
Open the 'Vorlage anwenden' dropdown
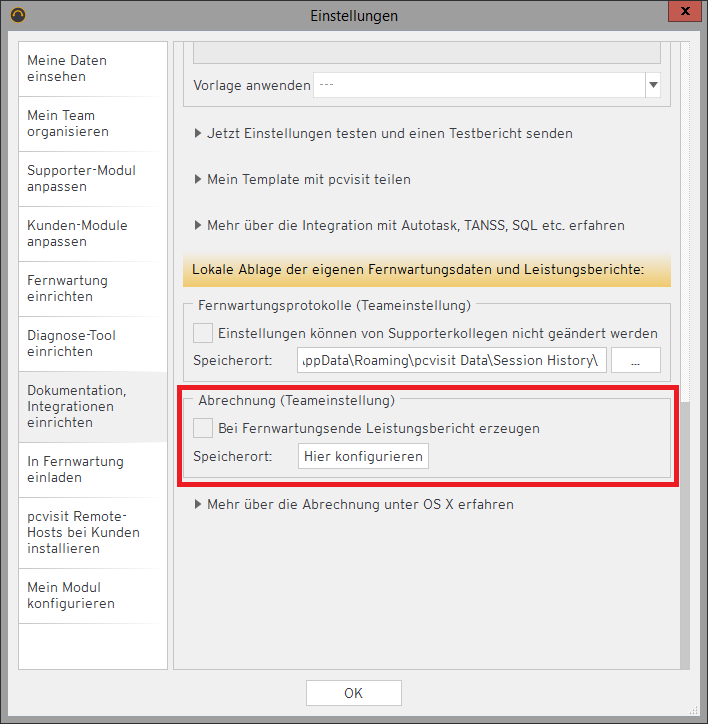point(653,86)
